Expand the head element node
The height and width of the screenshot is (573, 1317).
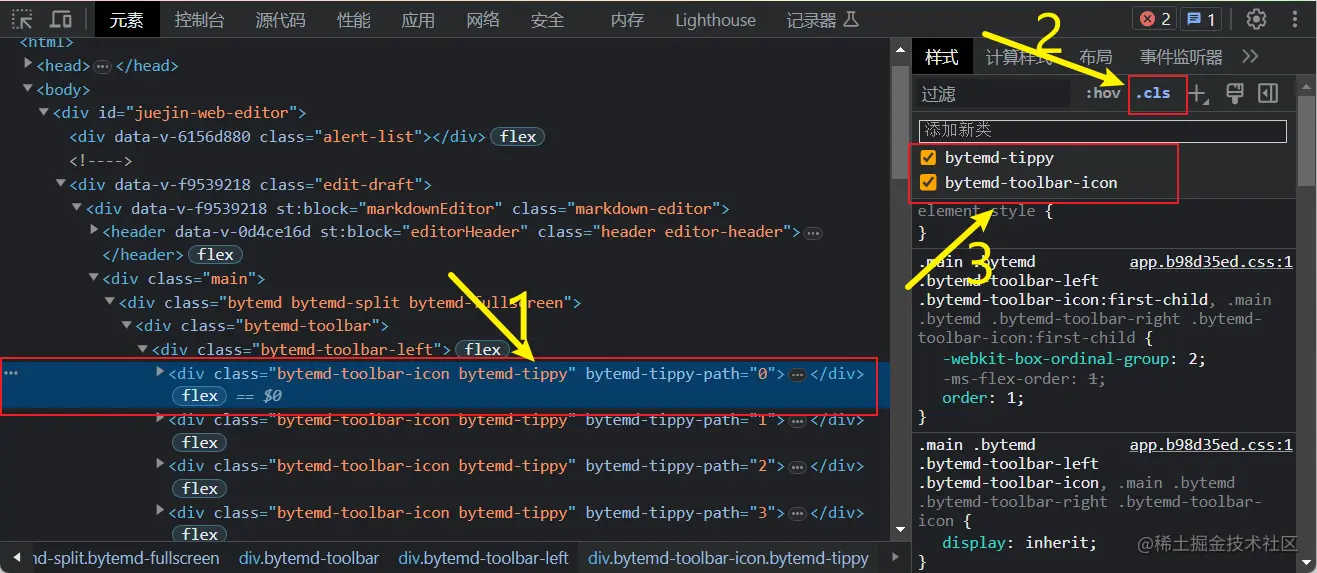[28, 65]
